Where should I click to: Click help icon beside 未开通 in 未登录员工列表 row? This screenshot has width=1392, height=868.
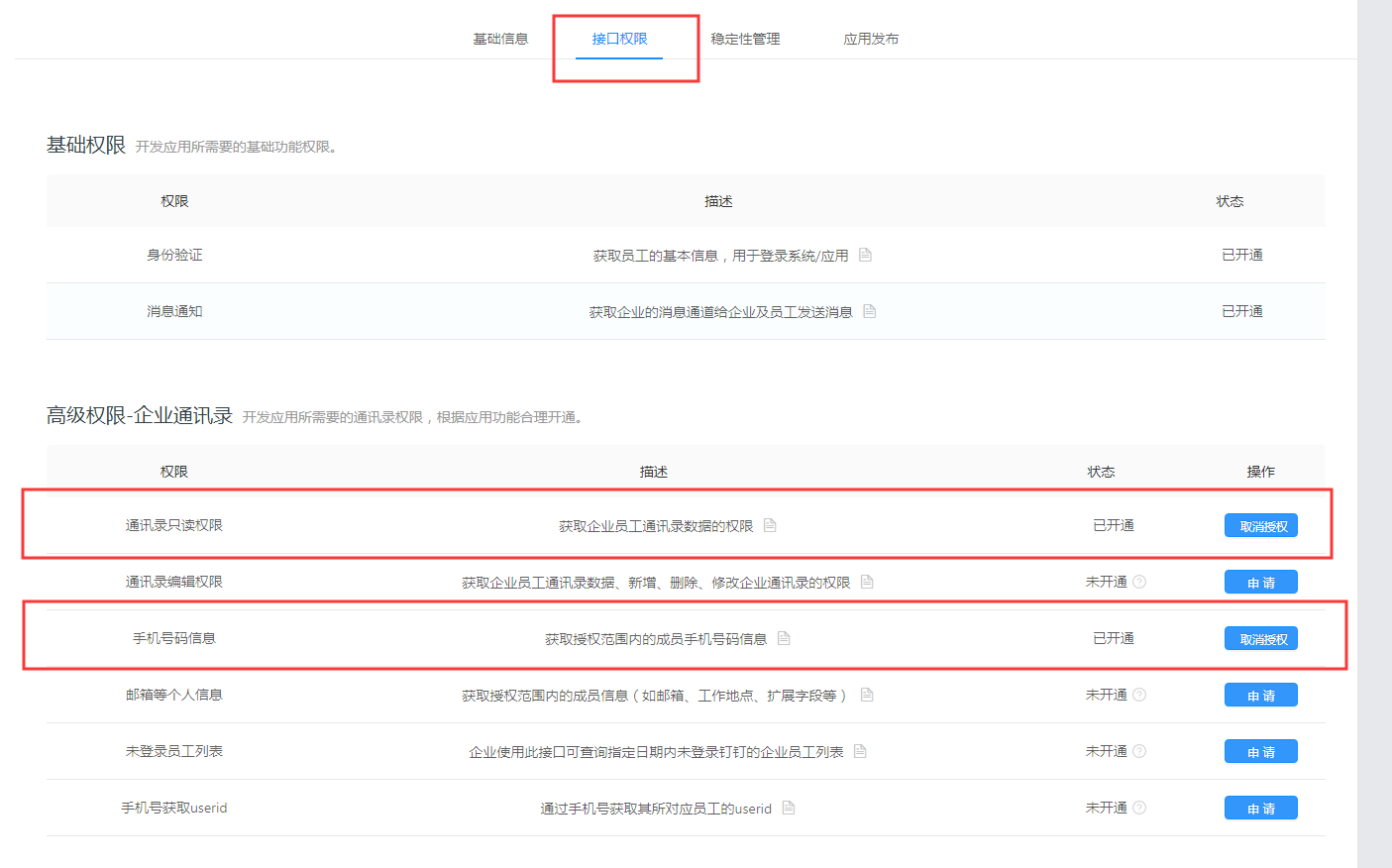1139,751
